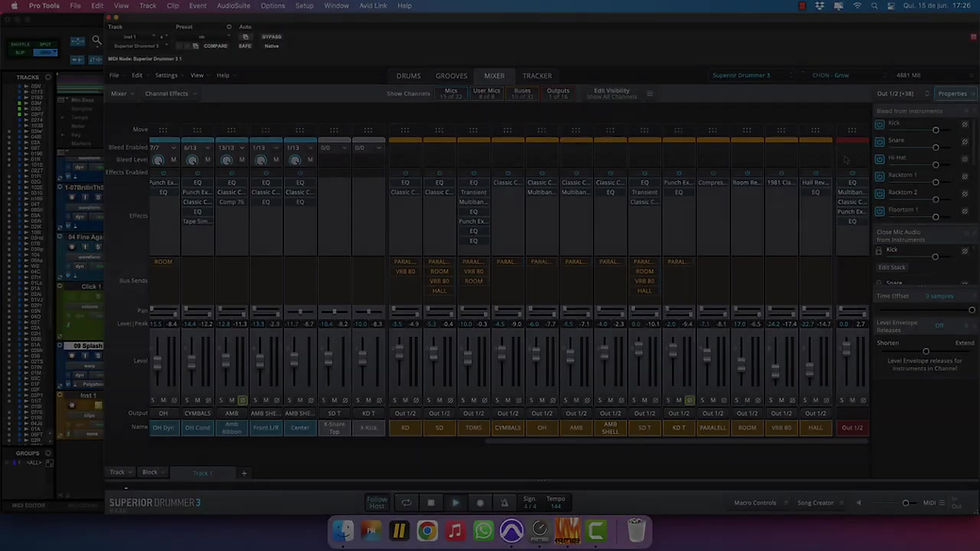Image resolution: width=980 pixels, height=551 pixels.
Task: Open WhatsApp from the Dock
Action: tap(483, 531)
